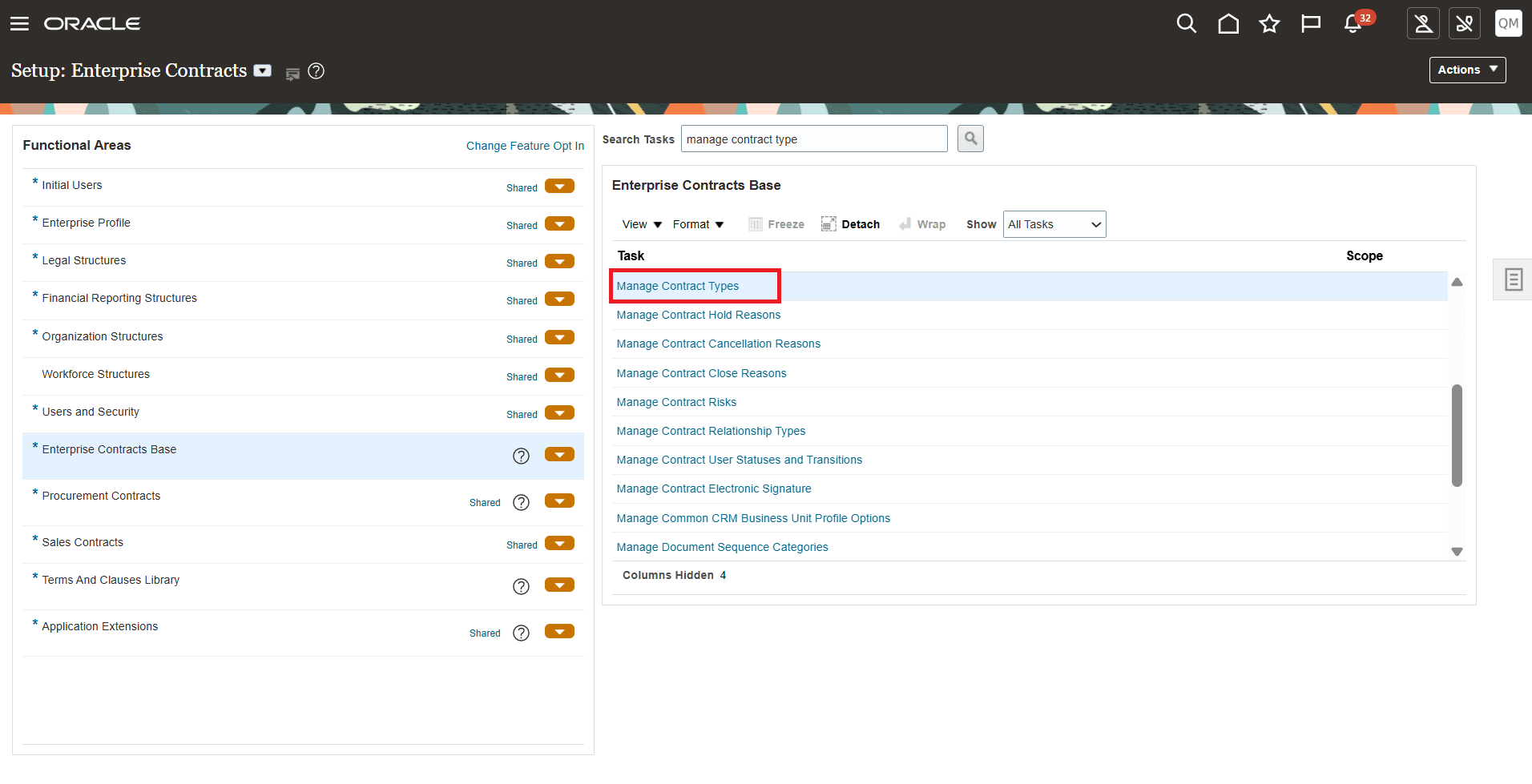
Task: Expand Sales Contracts action arrow
Action: click(x=559, y=543)
